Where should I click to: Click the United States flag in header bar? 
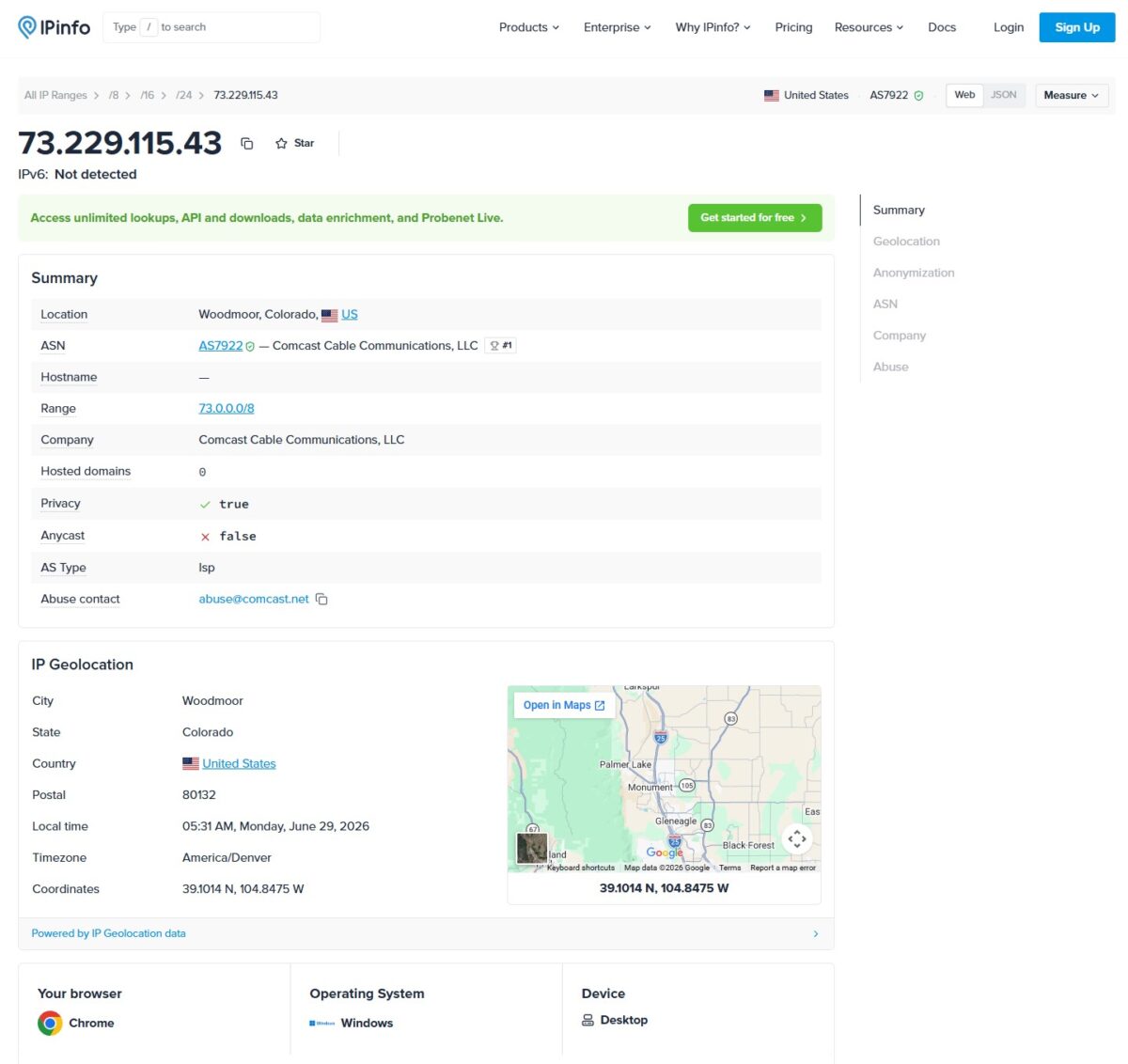[772, 96]
